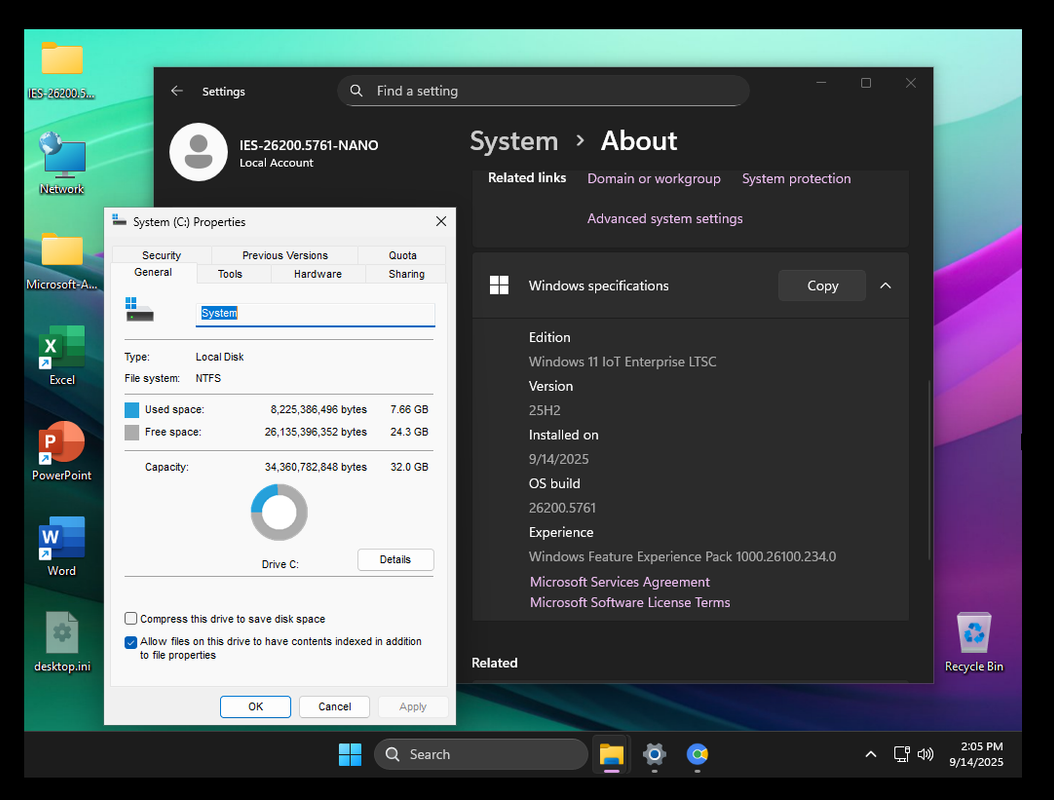
Task: Click the drive label field containing System
Action: (315, 314)
